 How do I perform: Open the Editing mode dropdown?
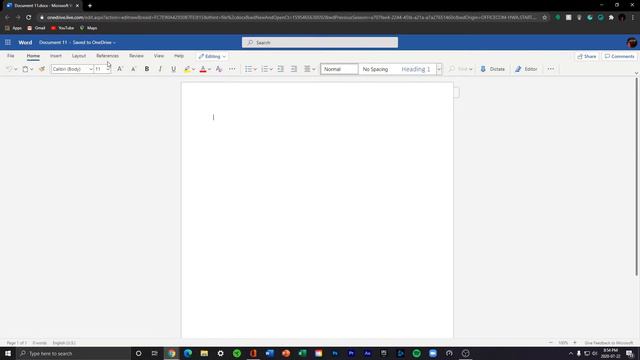tap(212, 56)
